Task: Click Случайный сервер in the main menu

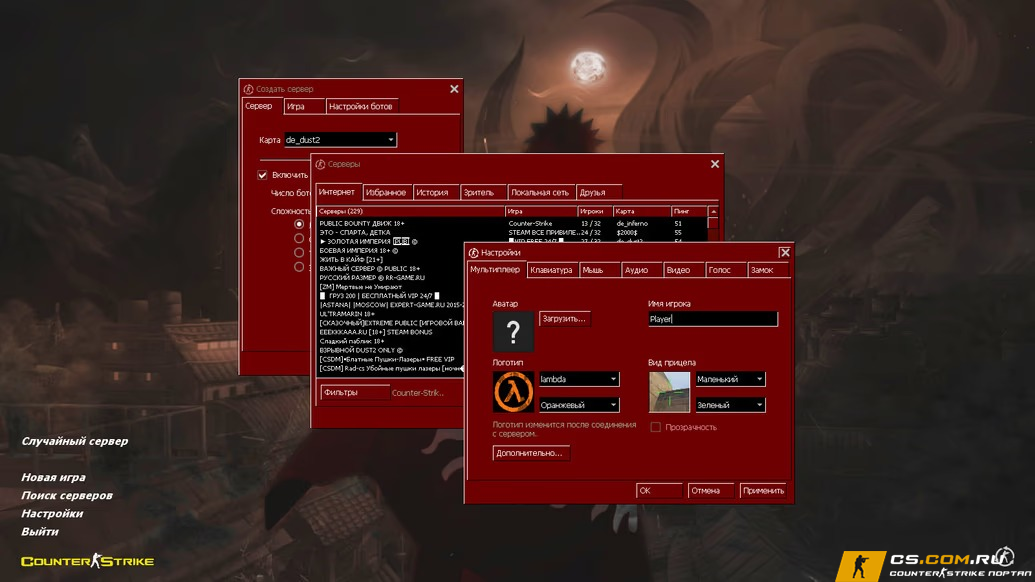Action: point(75,441)
